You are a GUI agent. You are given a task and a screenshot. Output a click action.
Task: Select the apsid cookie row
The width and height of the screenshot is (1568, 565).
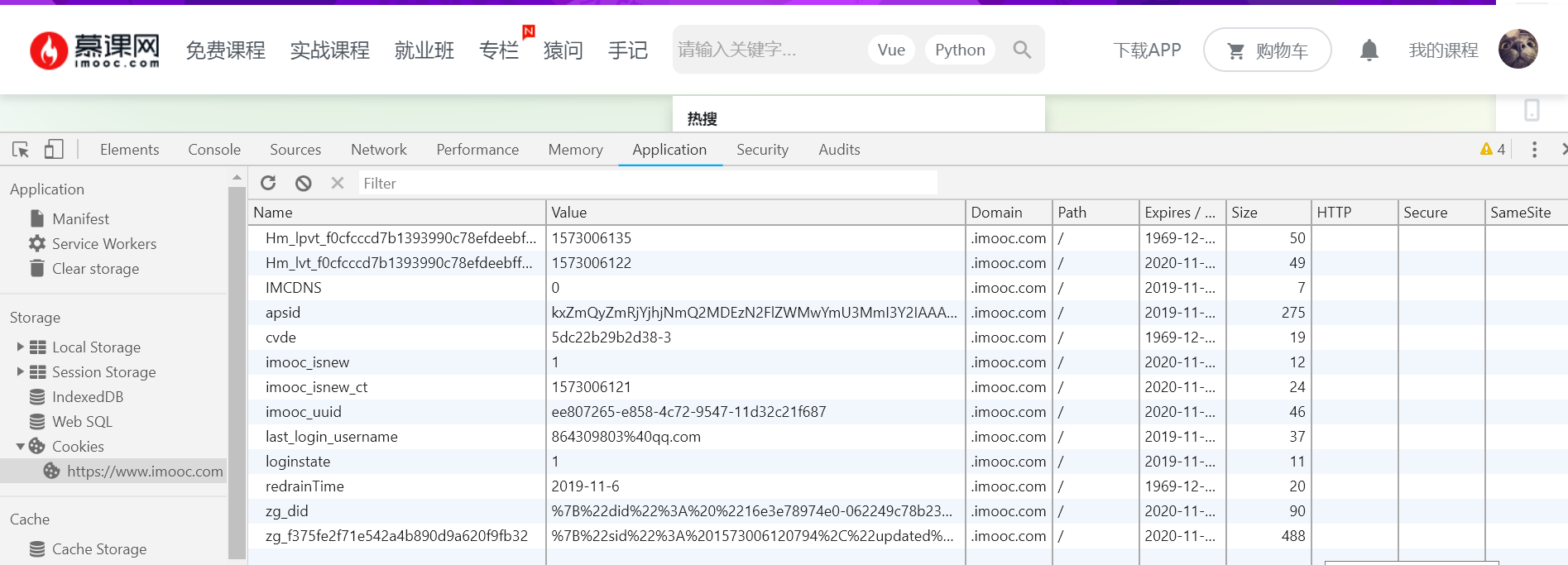908,313
